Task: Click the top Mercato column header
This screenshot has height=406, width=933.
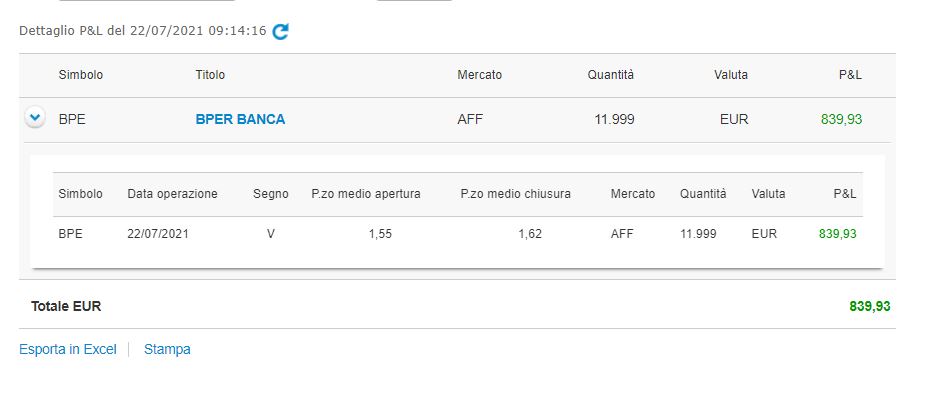Action: click(x=480, y=75)
